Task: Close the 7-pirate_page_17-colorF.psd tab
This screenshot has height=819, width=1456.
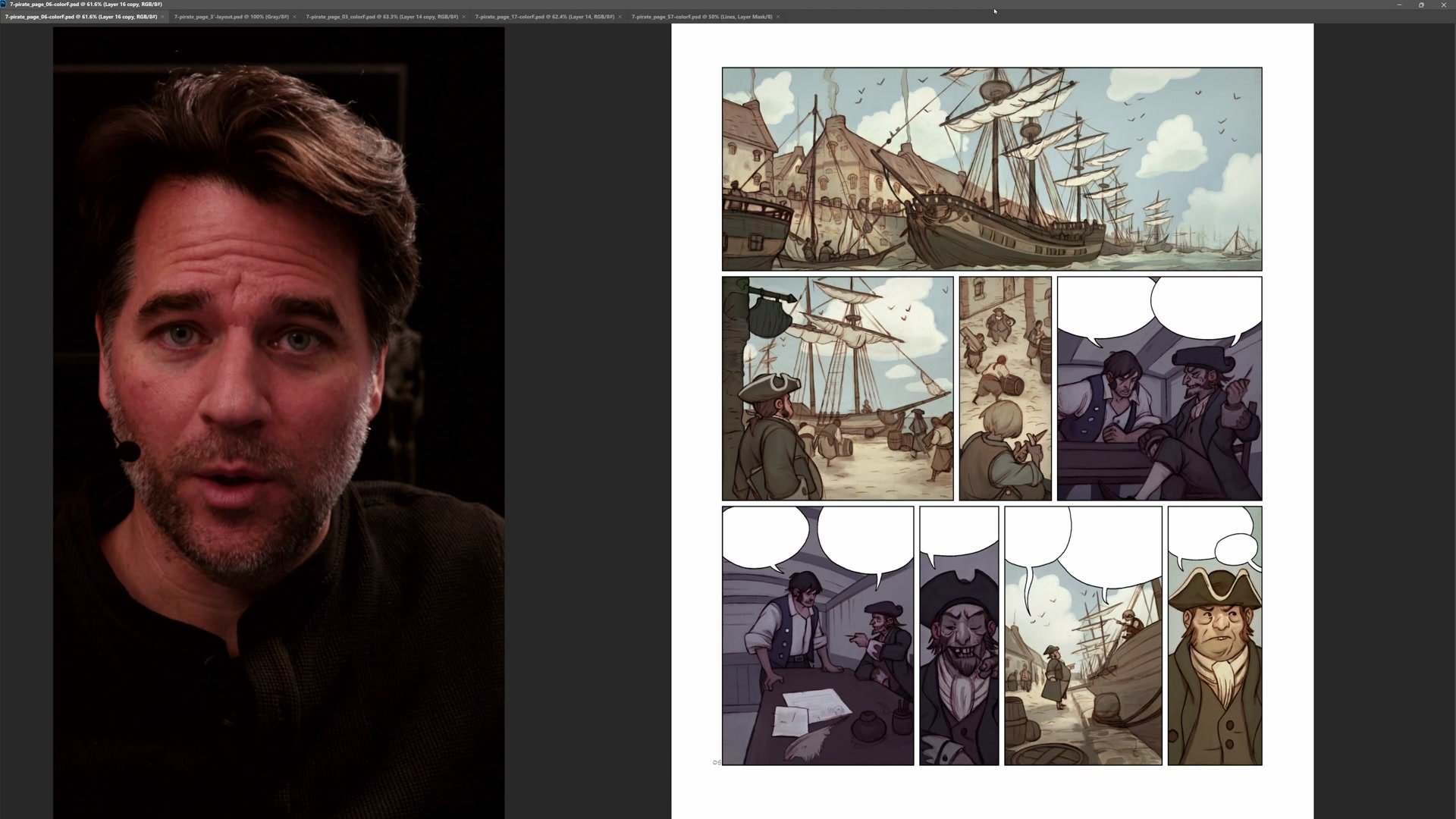Action: pyautogui.click(x=620, y=17)
